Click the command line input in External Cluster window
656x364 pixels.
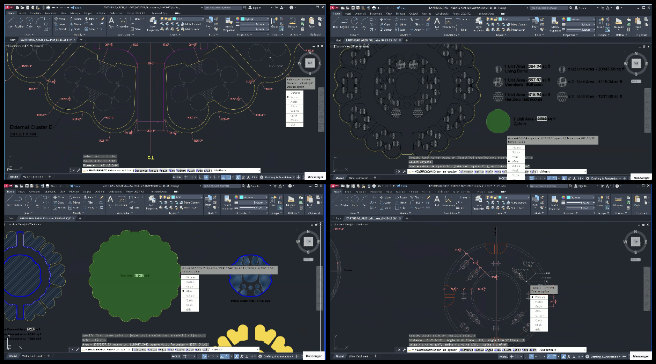click(x=172, y=171)
